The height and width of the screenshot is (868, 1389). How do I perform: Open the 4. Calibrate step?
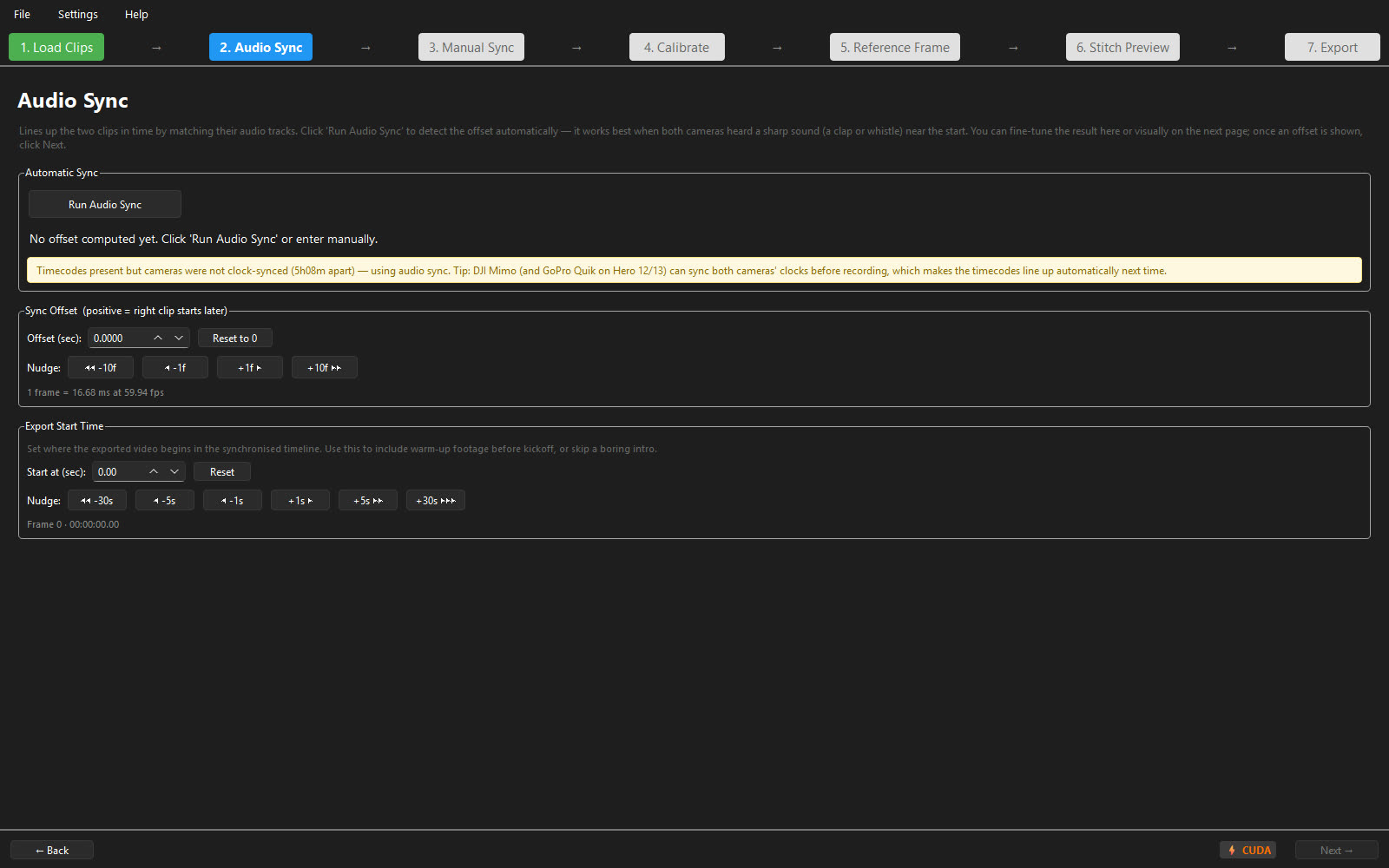click(676, 47)
